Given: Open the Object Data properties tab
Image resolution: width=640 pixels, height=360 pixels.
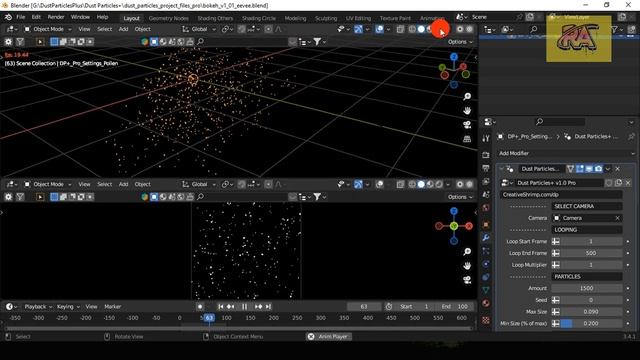Looking at the screenshot, I should (x=486, y=290).
